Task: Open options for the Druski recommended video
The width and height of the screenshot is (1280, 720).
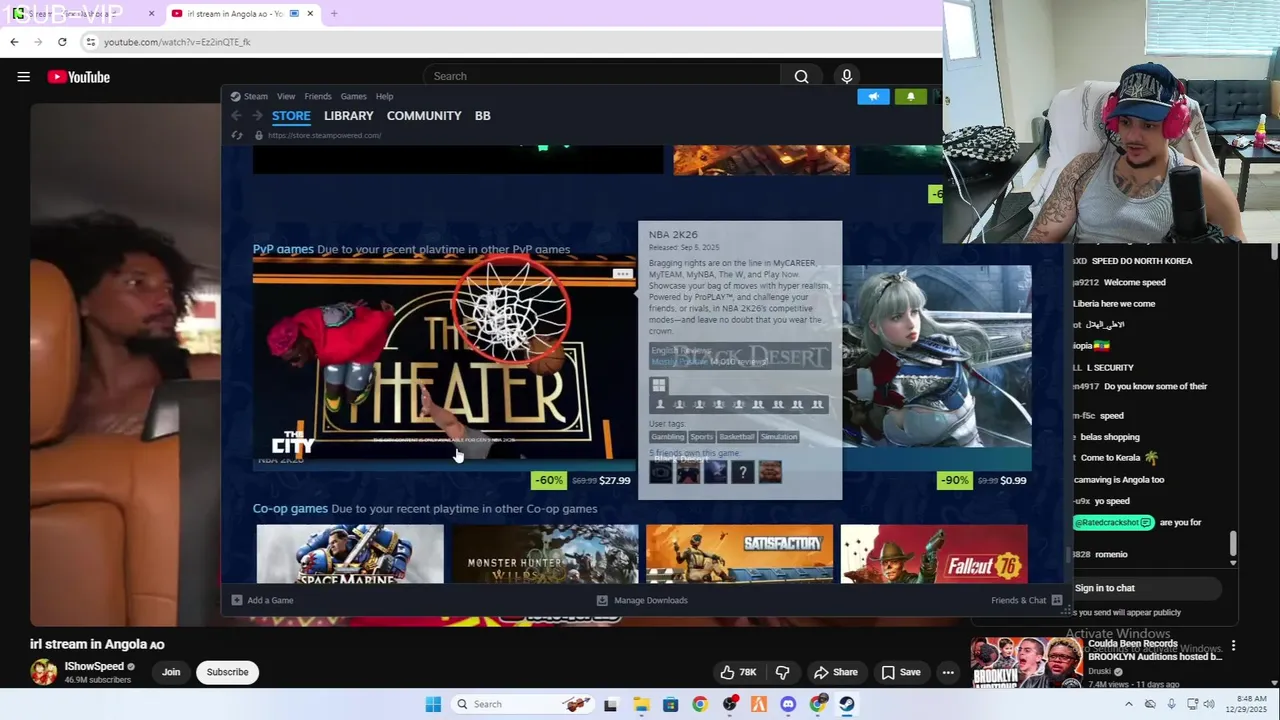Action: (x=1233, y=646)
